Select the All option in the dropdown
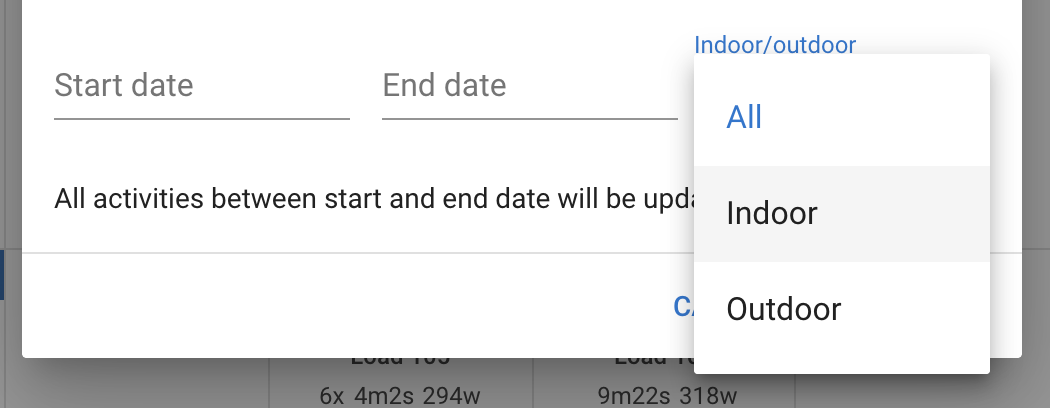The height and width of the screenshot is (408, 1050). [x=842, y=117]
